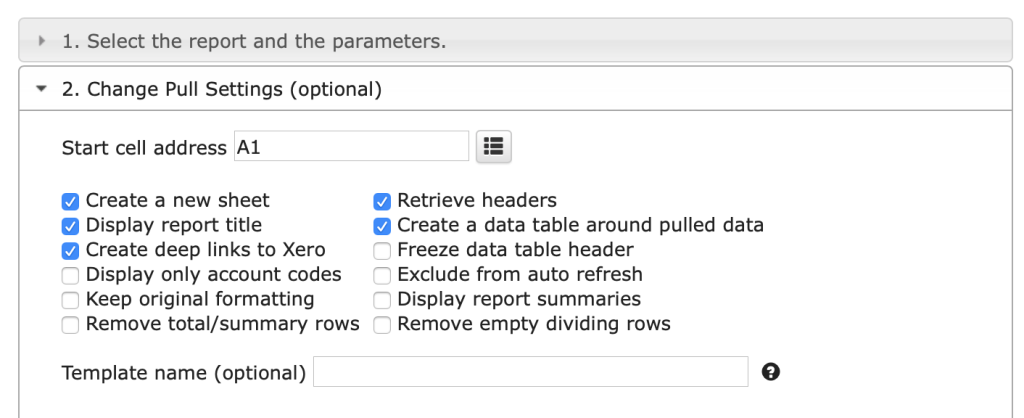The height and width of the screenshot is (418, 1024).
Task: Enable Display report summaries
Action: tap(382, 299)
